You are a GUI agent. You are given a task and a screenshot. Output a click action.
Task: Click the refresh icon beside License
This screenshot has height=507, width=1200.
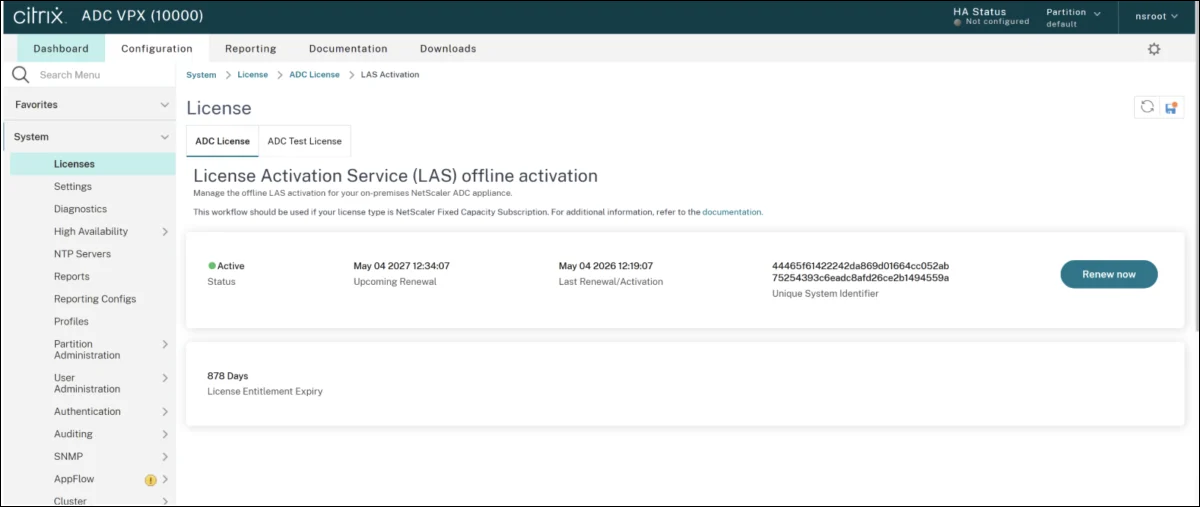click(1147, 107)
